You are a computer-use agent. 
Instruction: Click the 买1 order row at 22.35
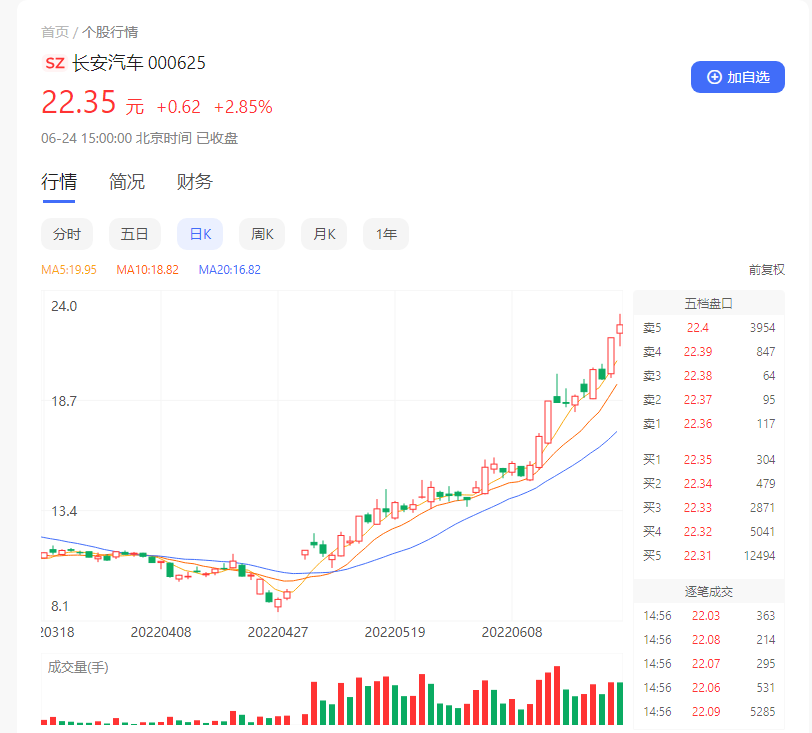tap(709, 460)
